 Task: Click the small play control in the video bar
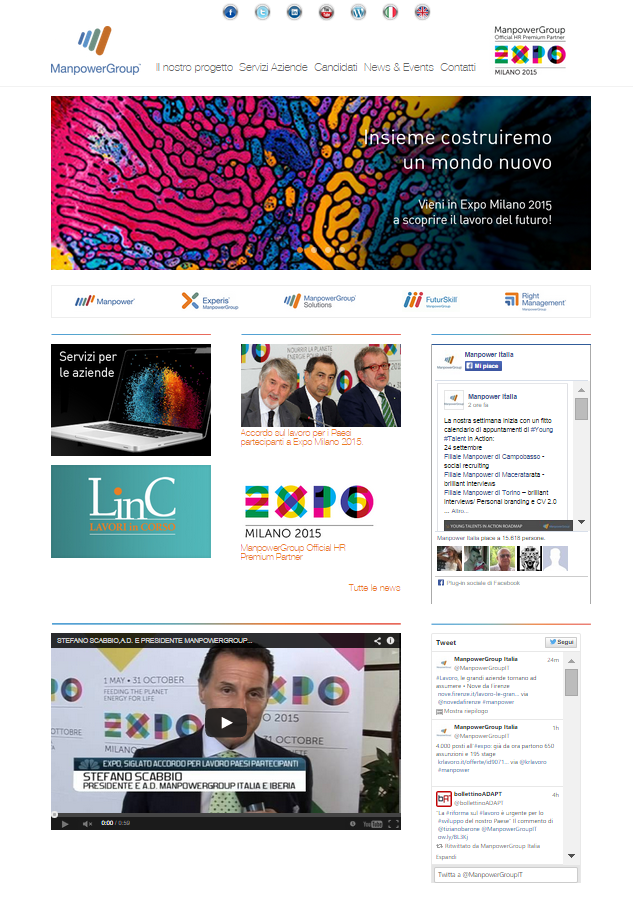pos(65,823)
